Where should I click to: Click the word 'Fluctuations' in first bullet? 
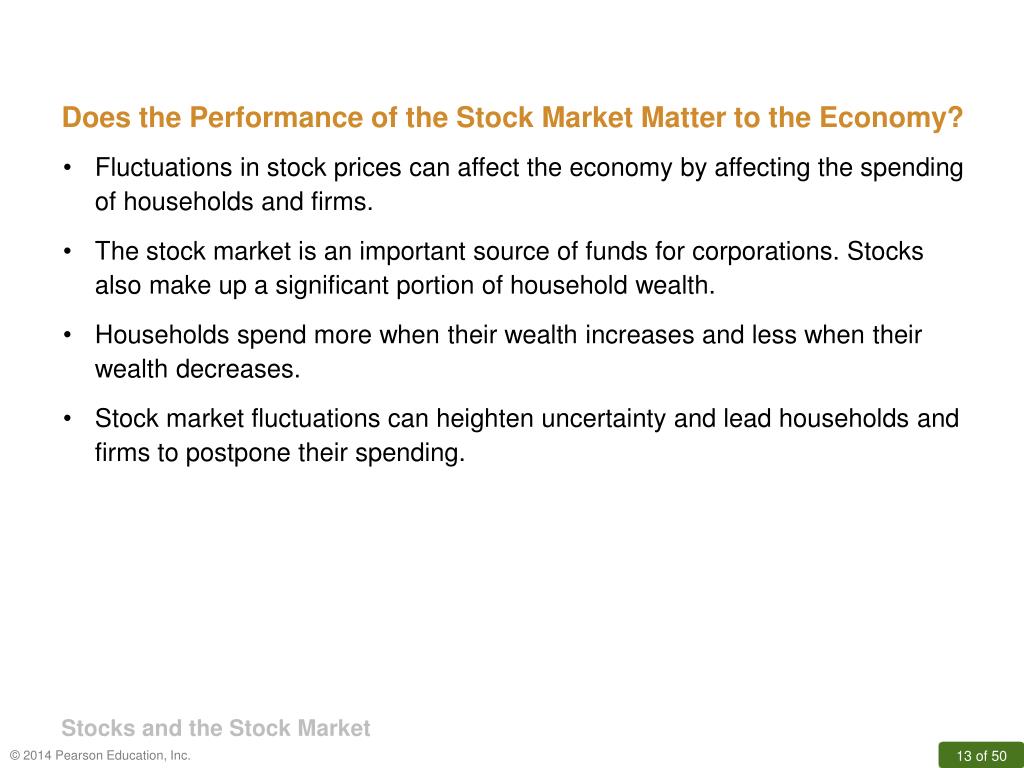coord(163,168)
